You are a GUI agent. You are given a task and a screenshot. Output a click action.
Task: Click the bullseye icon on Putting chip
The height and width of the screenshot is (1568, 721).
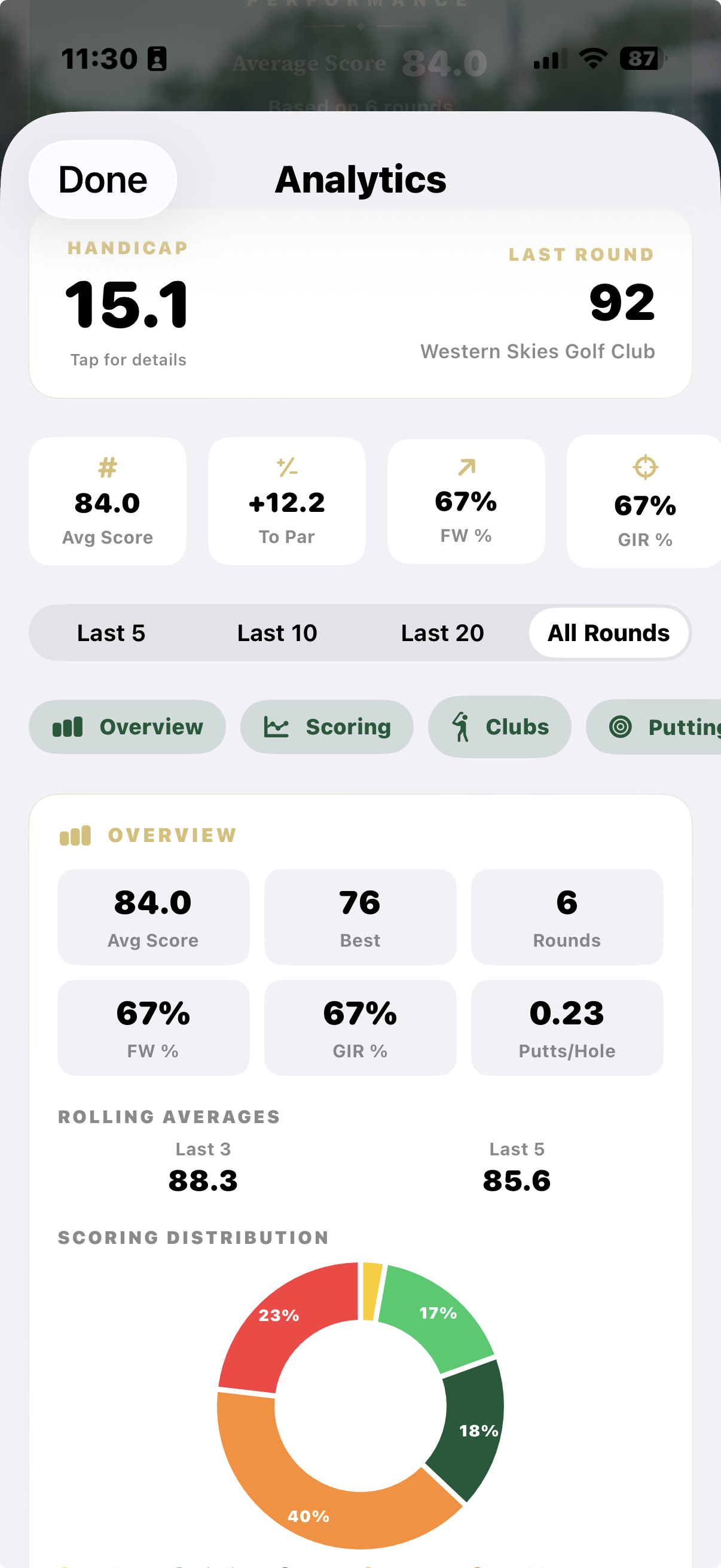tap(622, 726)
